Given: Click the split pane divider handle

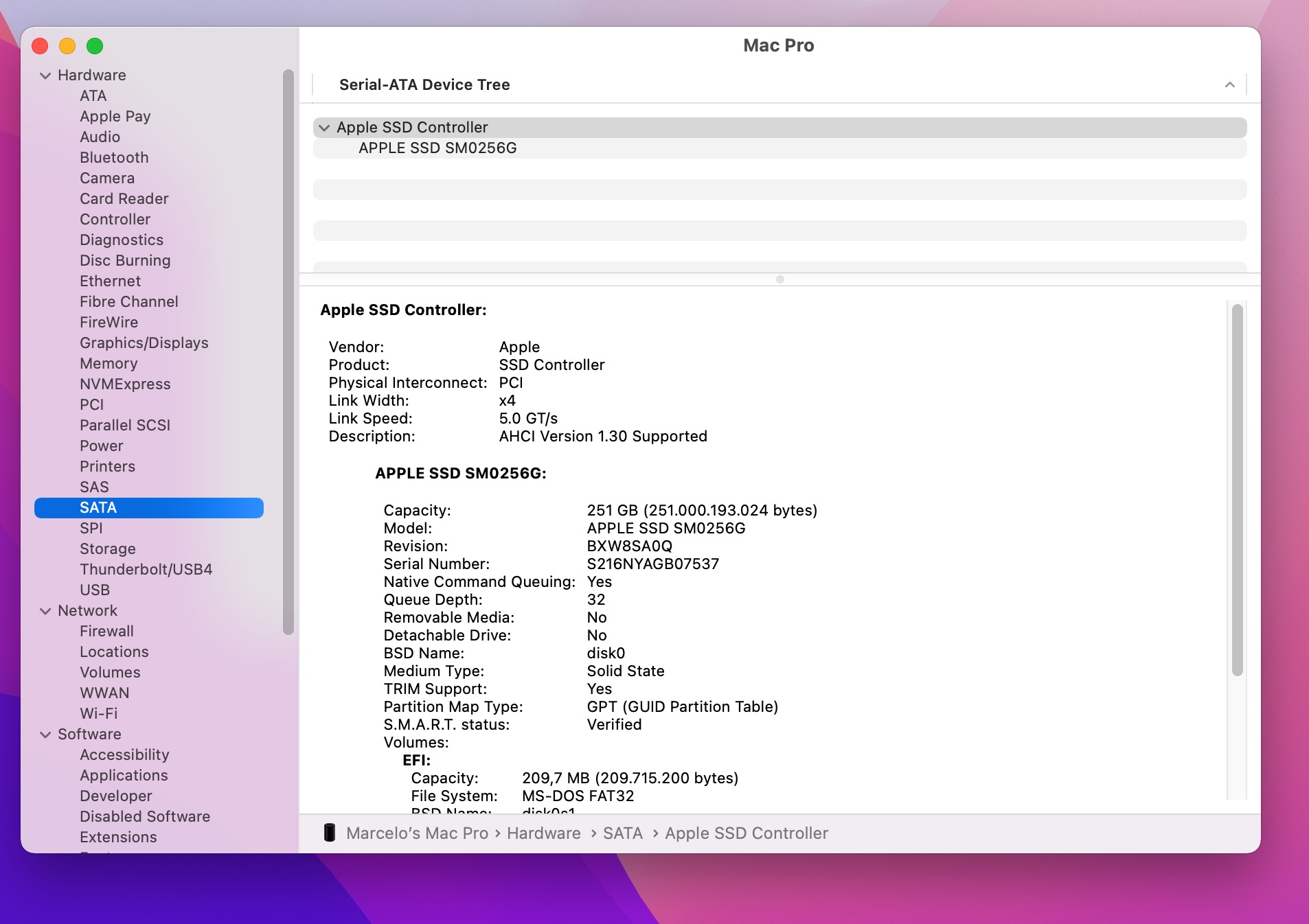Looking at the screenshot, I should (x=779, y=279).
